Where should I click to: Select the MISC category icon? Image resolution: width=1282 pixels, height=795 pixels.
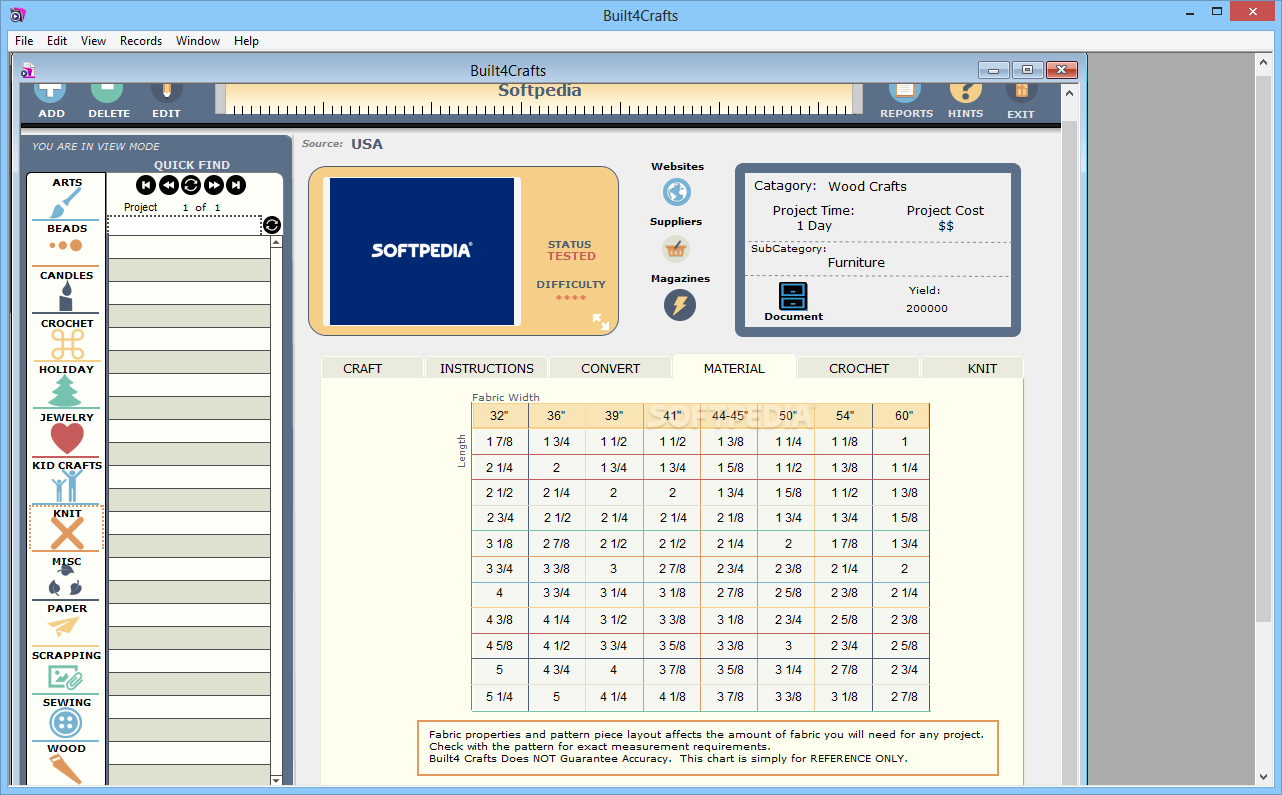click(67, 582)
